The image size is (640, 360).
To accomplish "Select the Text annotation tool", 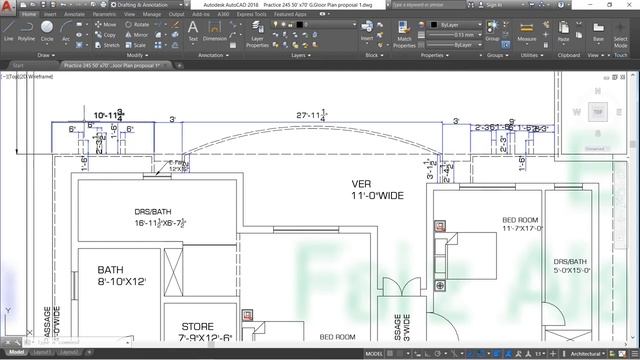I will (193, 31).
